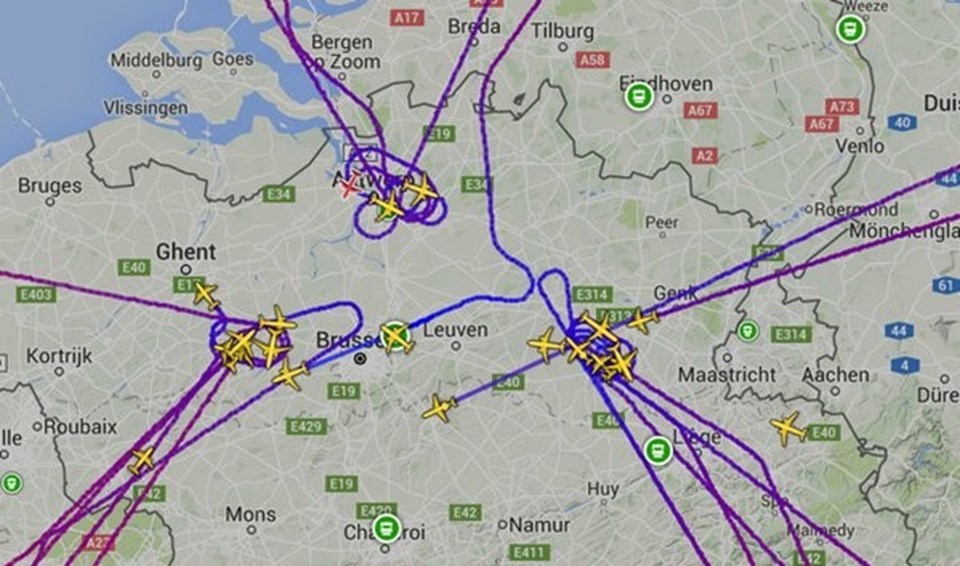Select the aircraft southeast of Roubaix
The width and height of the screenshot is (960, 566).
(142, 460)
